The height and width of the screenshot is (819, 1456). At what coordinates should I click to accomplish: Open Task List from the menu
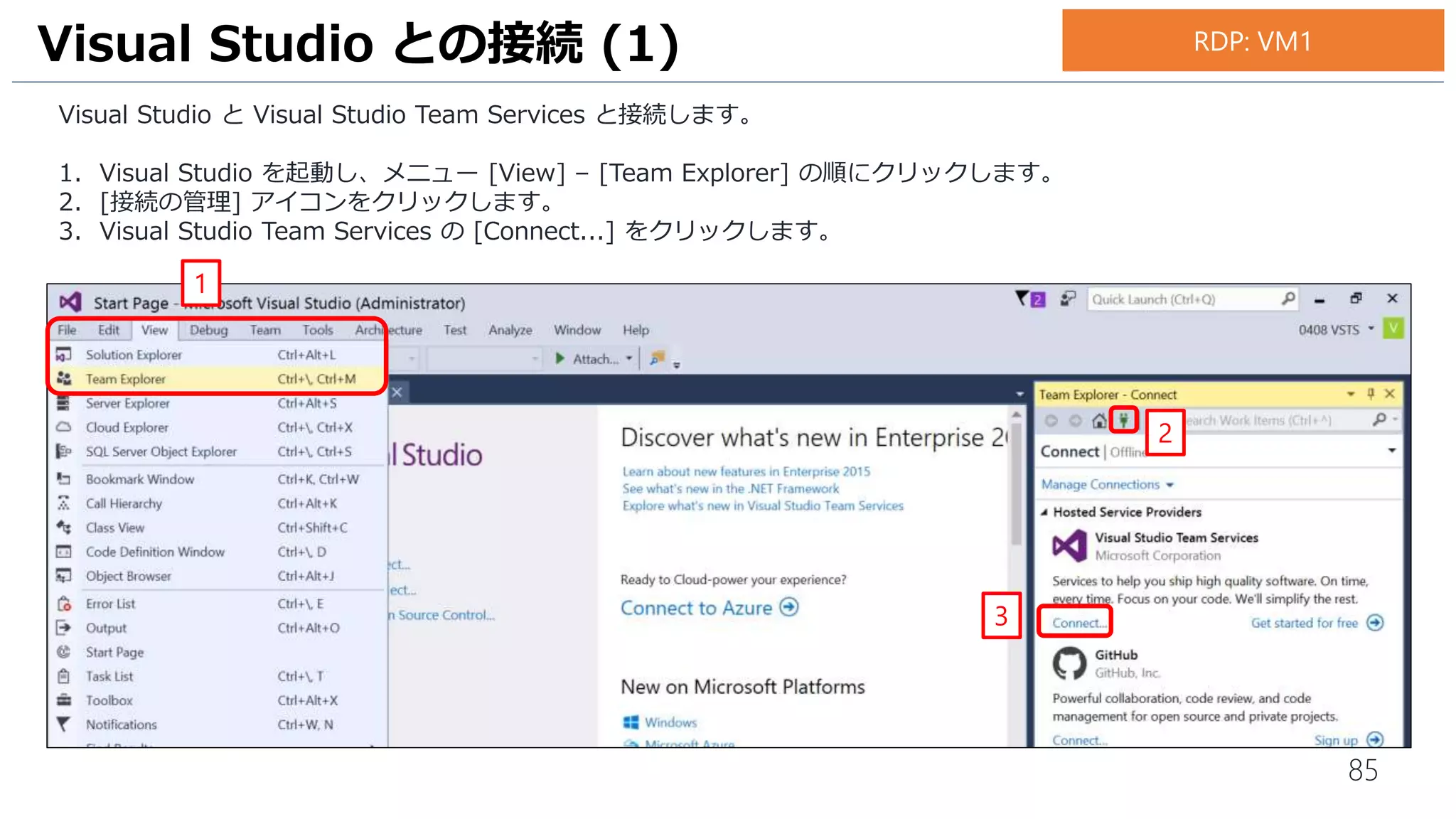point(218,676)
